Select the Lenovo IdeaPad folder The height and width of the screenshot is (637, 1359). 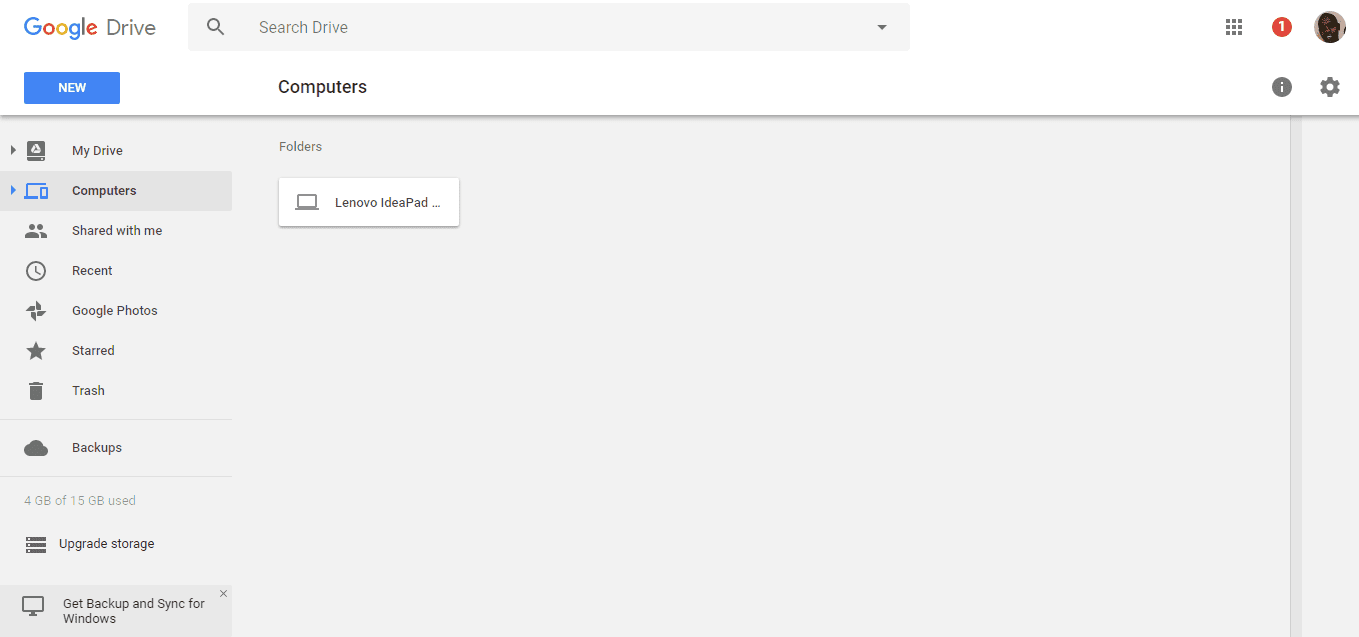(369, 202)
